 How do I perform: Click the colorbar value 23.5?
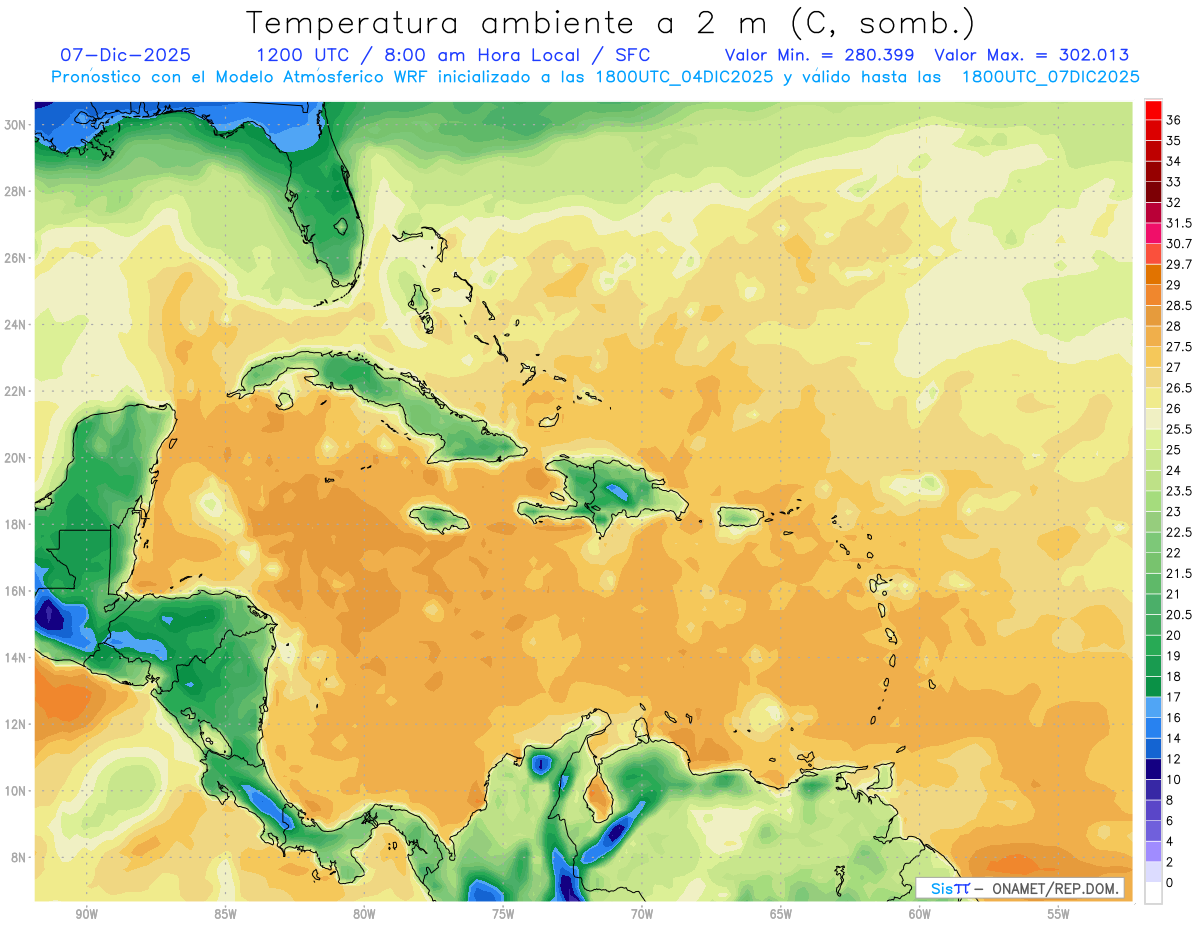pyautogui.click(x=1178, y=491)
